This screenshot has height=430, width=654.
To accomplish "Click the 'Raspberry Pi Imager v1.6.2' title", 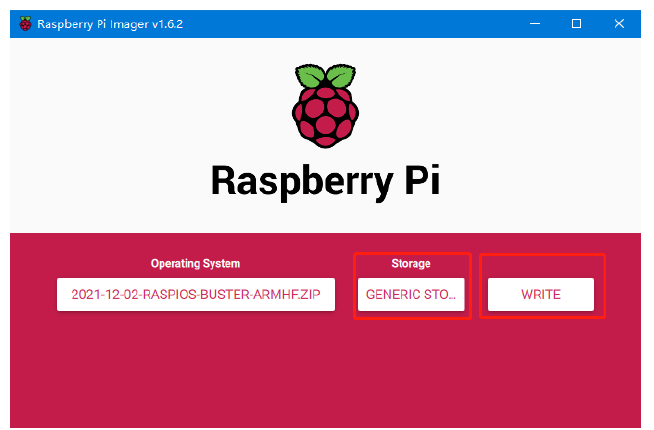I will pos(110,24).
